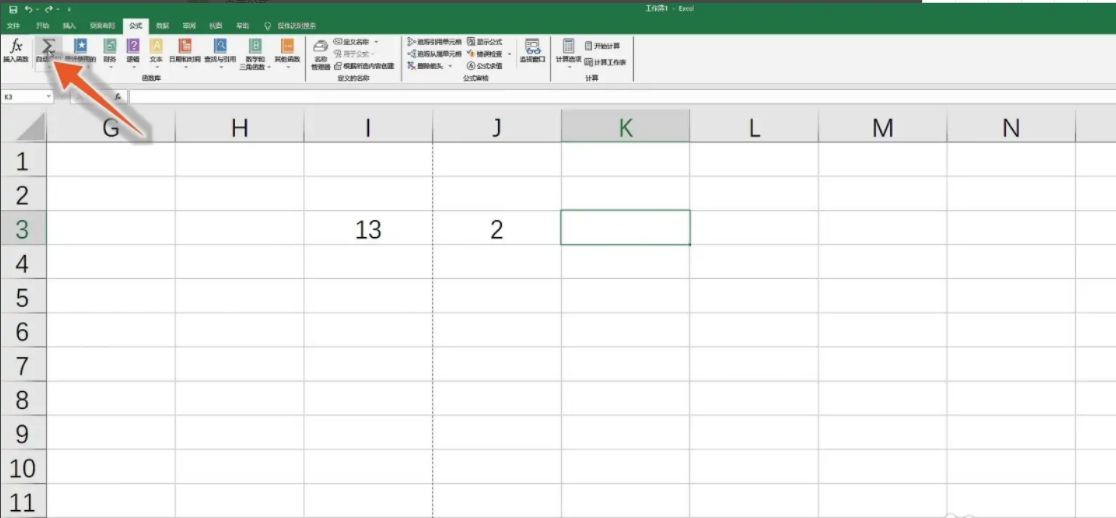Click Calculate Now (开始计算)

tap(602, 46)
